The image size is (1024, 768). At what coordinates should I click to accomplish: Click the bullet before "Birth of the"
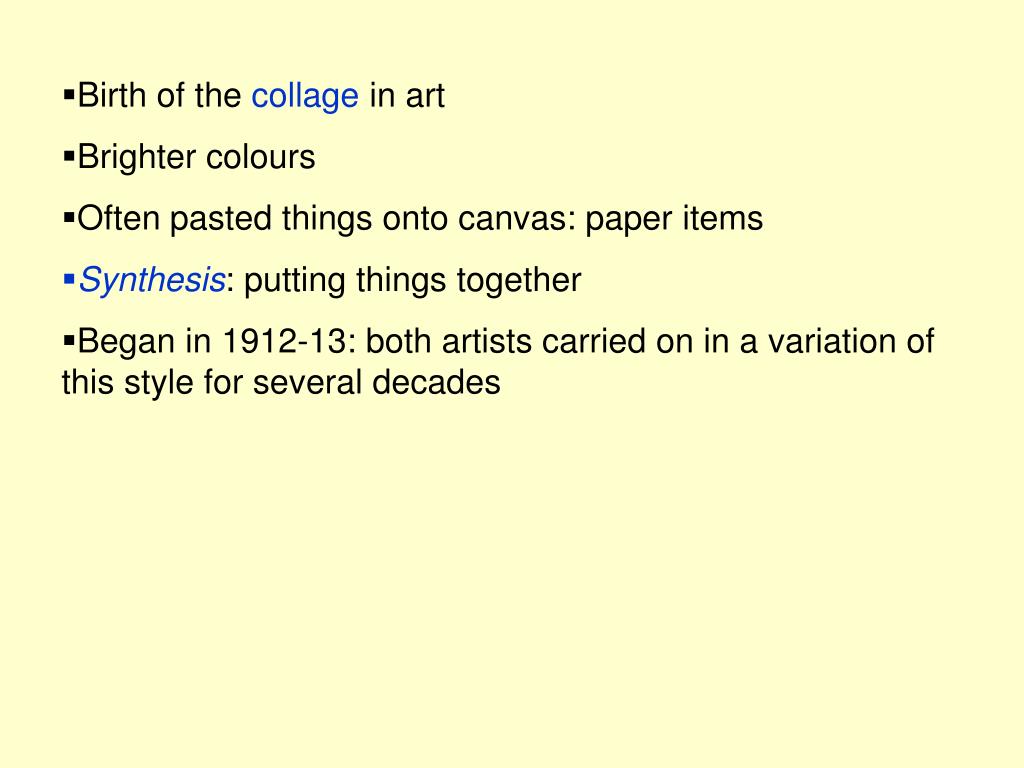click(x=69, y=94)
